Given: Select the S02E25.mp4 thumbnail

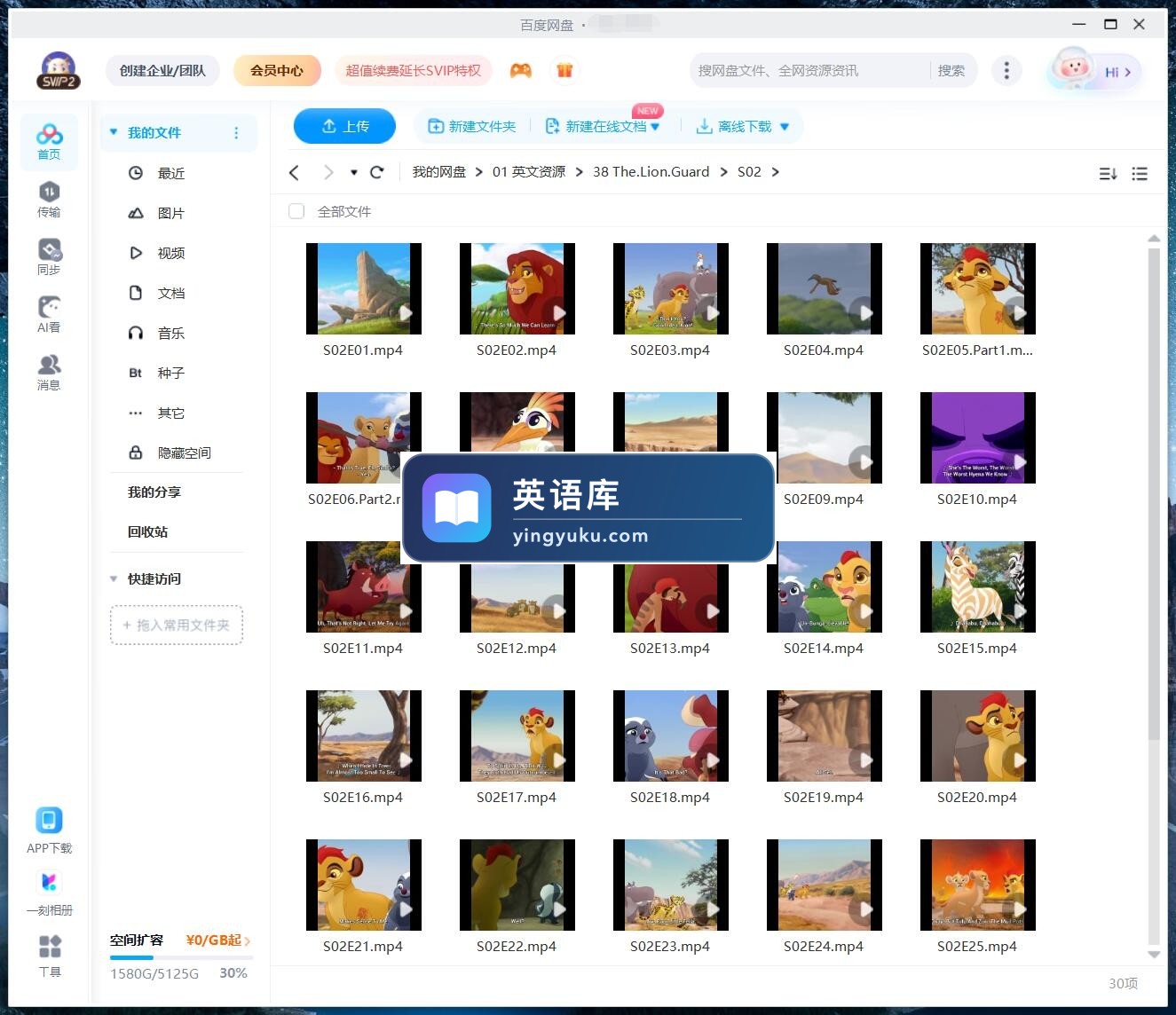Looking at the screenshot, I should click(x=977, y=885).
